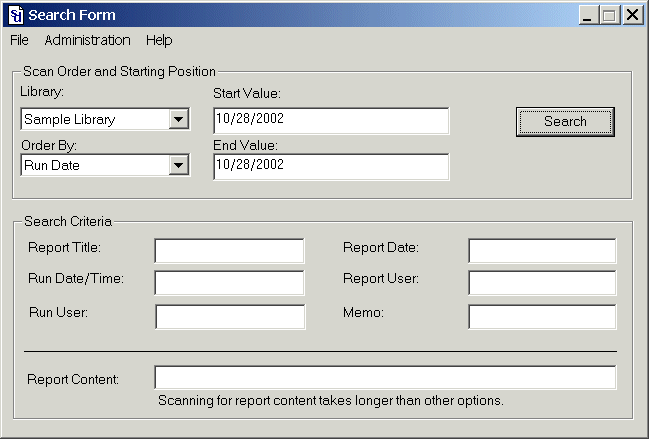The image size is (649, 439).
Task: Focus the Report Title input field
Action: [229, 250]
